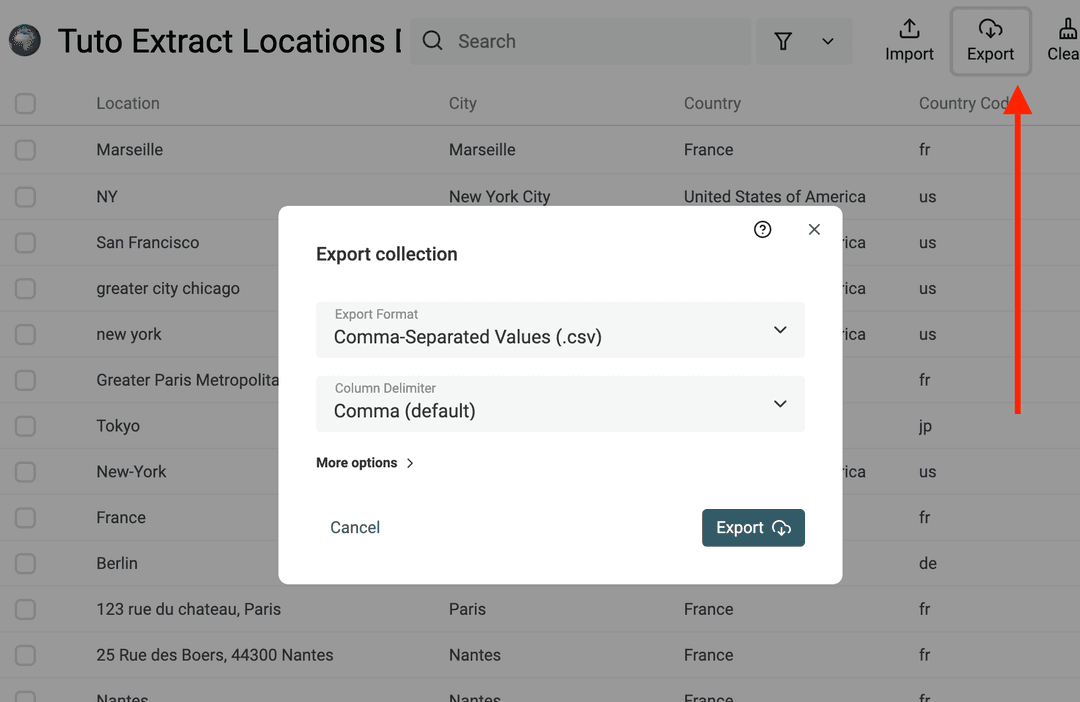Confirm with the Export button in dialog

[753, 527]
